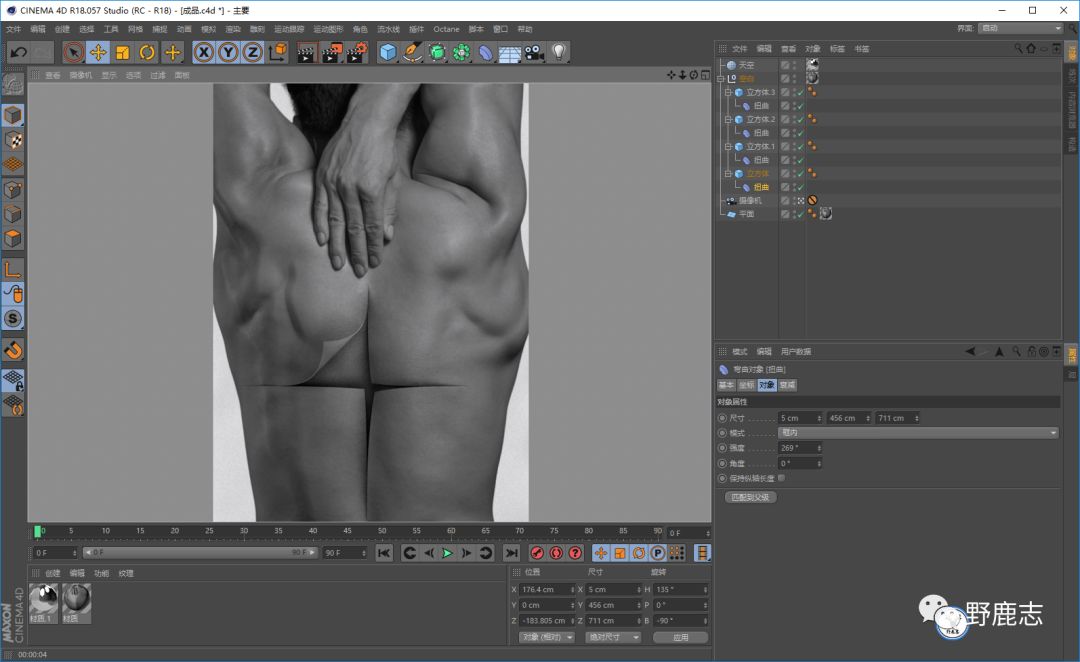The width and height of the screenshot is (1080, 662).
Task: Collapse the 立方体.3 tree node
Action: (729, 92)
